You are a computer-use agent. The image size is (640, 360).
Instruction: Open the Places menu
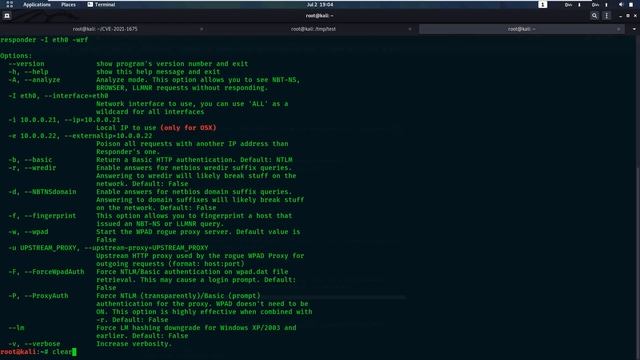coord(68,4)
